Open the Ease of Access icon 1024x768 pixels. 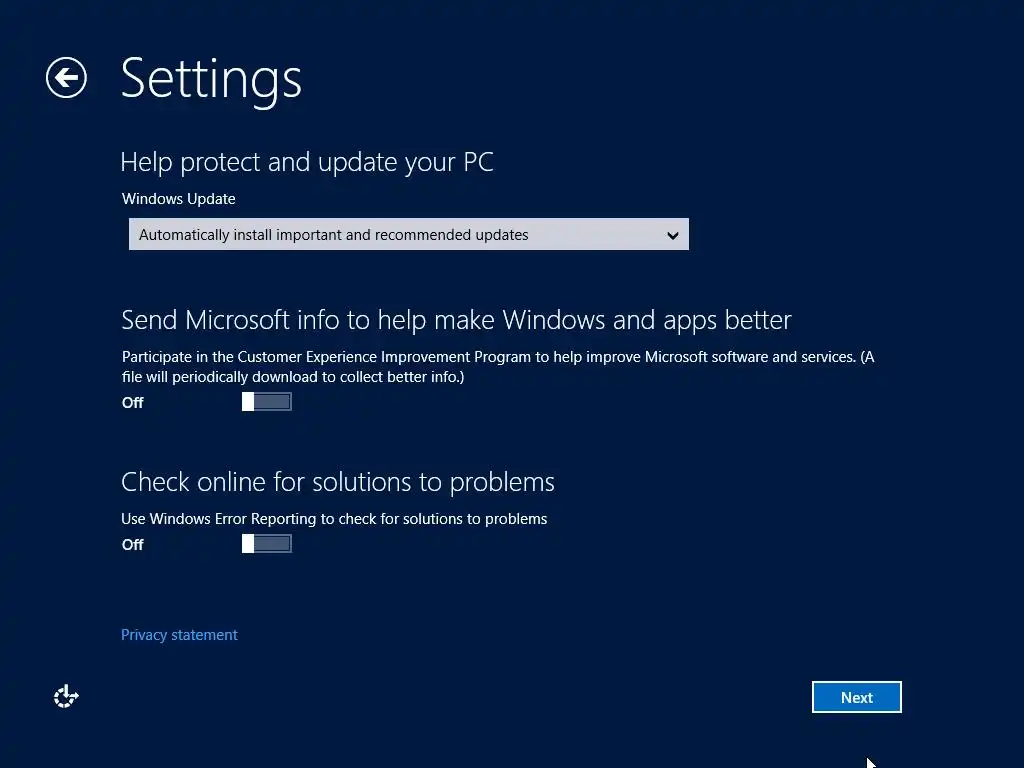(x=66, y=697)
